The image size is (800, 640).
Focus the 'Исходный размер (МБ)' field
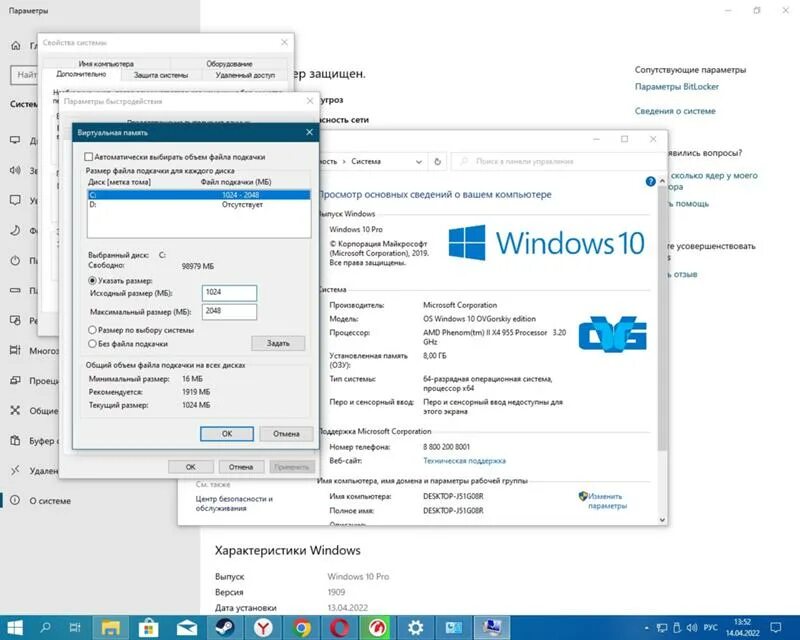click(x=230, y=292)
